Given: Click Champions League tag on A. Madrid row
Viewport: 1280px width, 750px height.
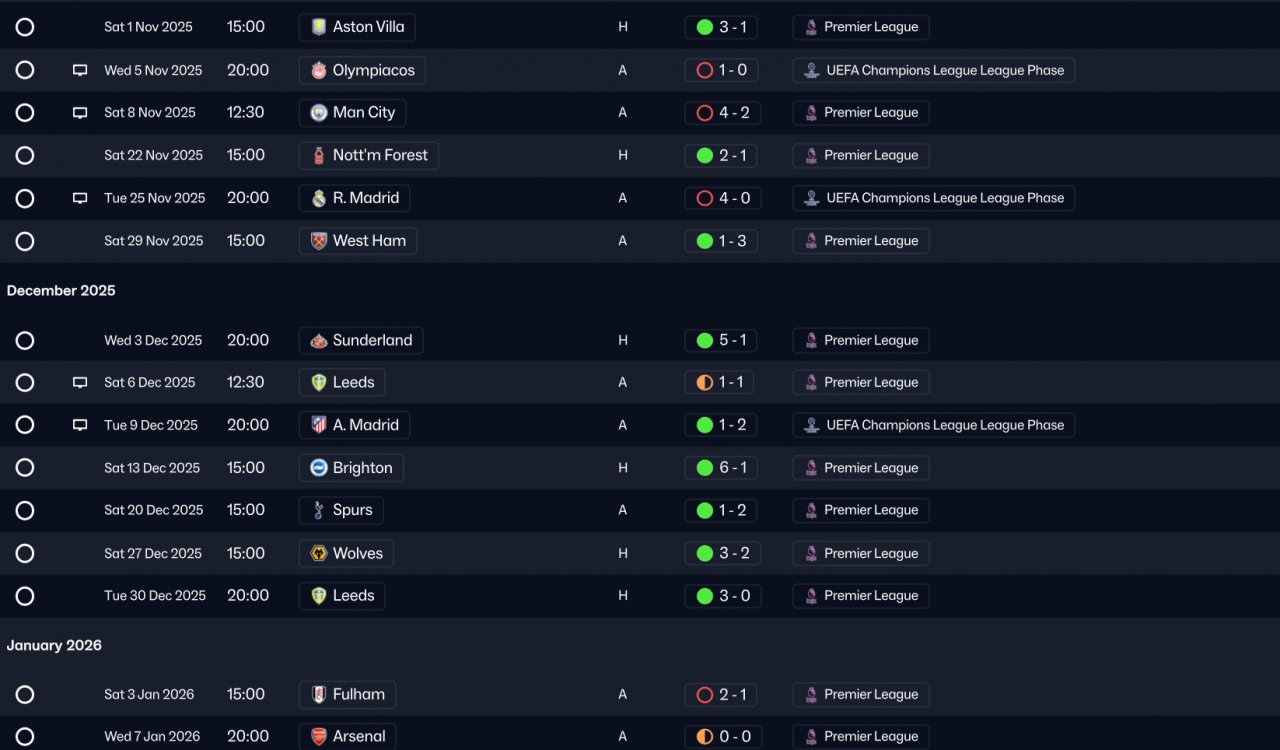Looking at the screenshot, I should point(933,425).
